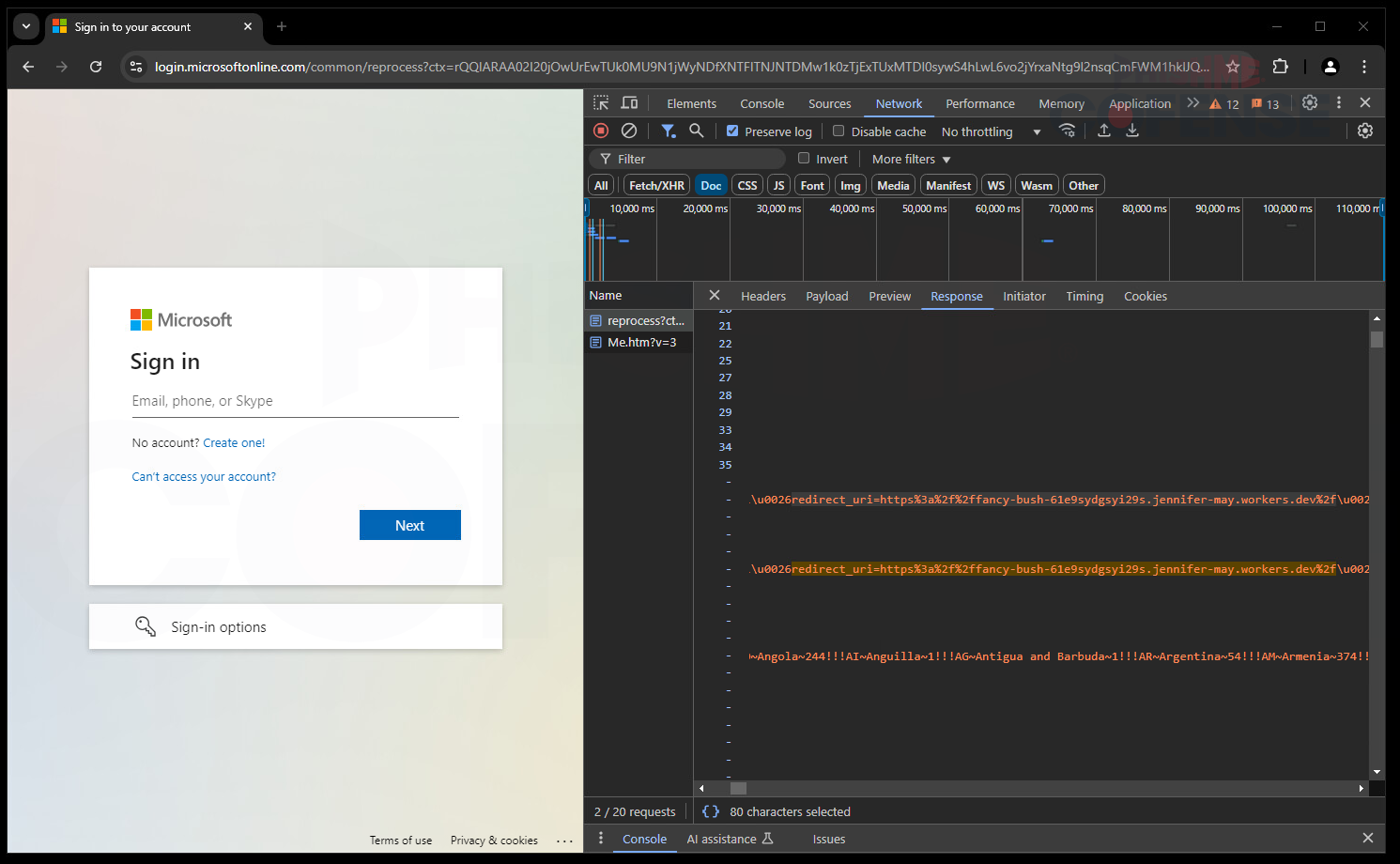The width and height of the screenshot is (1400, 864).
Task: Filter requests by Img type
Action: click(x=850, y=185)
